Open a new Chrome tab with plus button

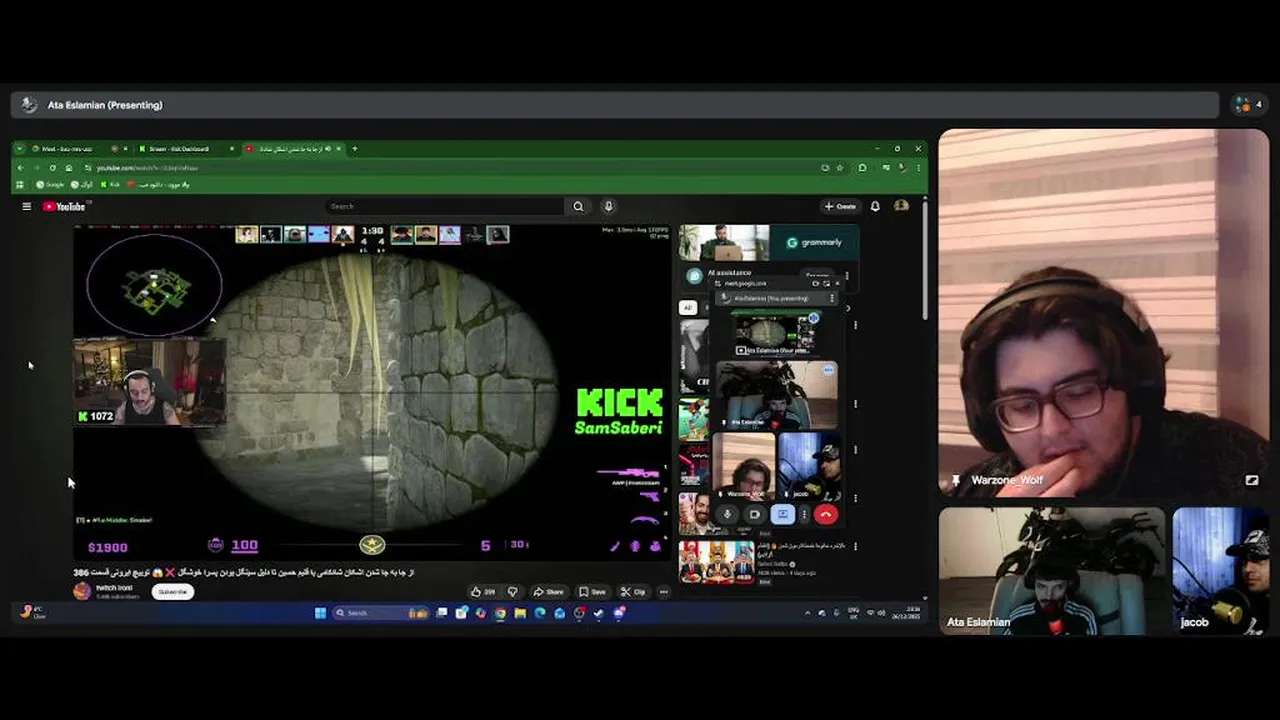pyautogui.click(x=354, y=149)
